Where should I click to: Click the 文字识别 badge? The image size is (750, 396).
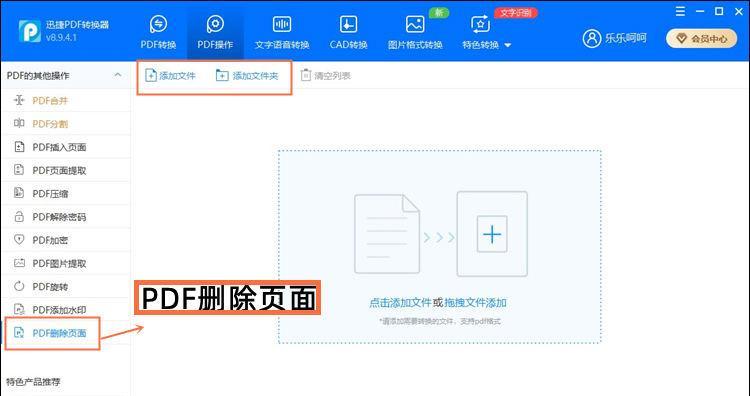(516, 13)
